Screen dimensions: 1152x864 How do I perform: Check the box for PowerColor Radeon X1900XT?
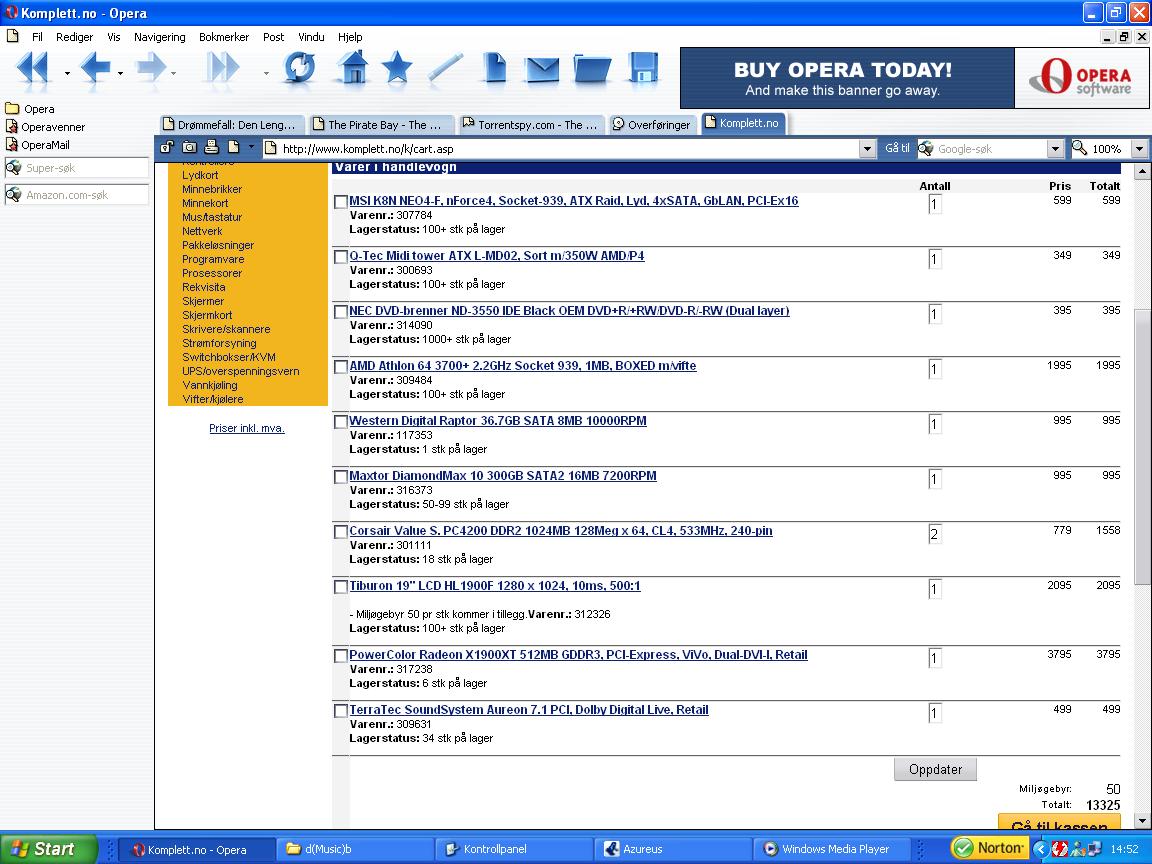[x=340, y=656]
